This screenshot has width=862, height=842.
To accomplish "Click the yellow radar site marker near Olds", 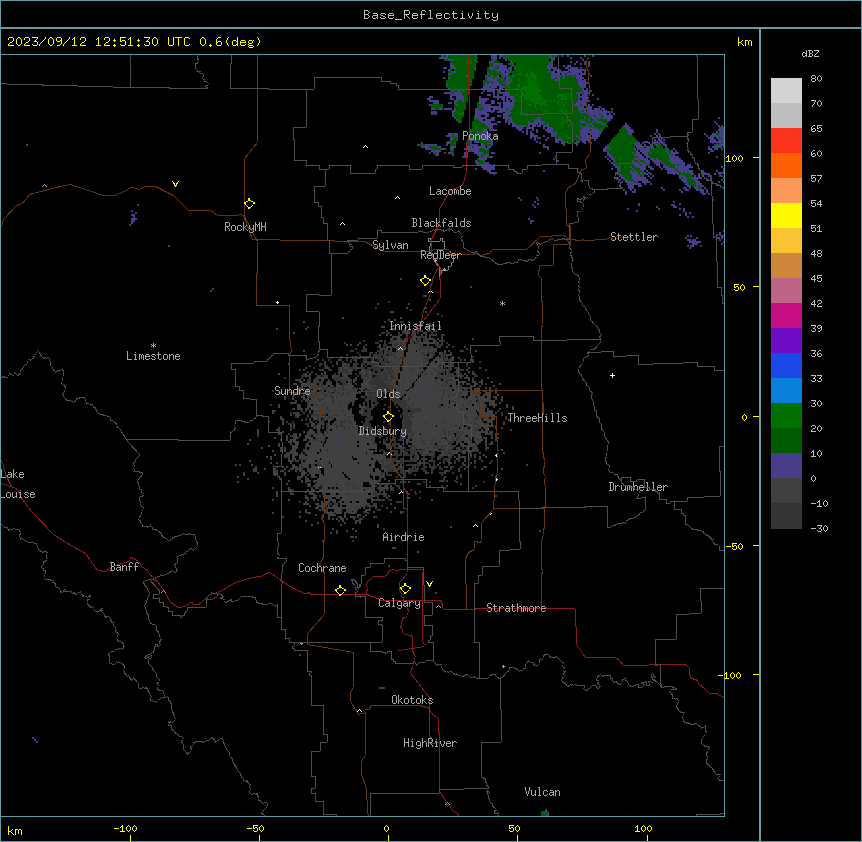I will pos(388,417).
